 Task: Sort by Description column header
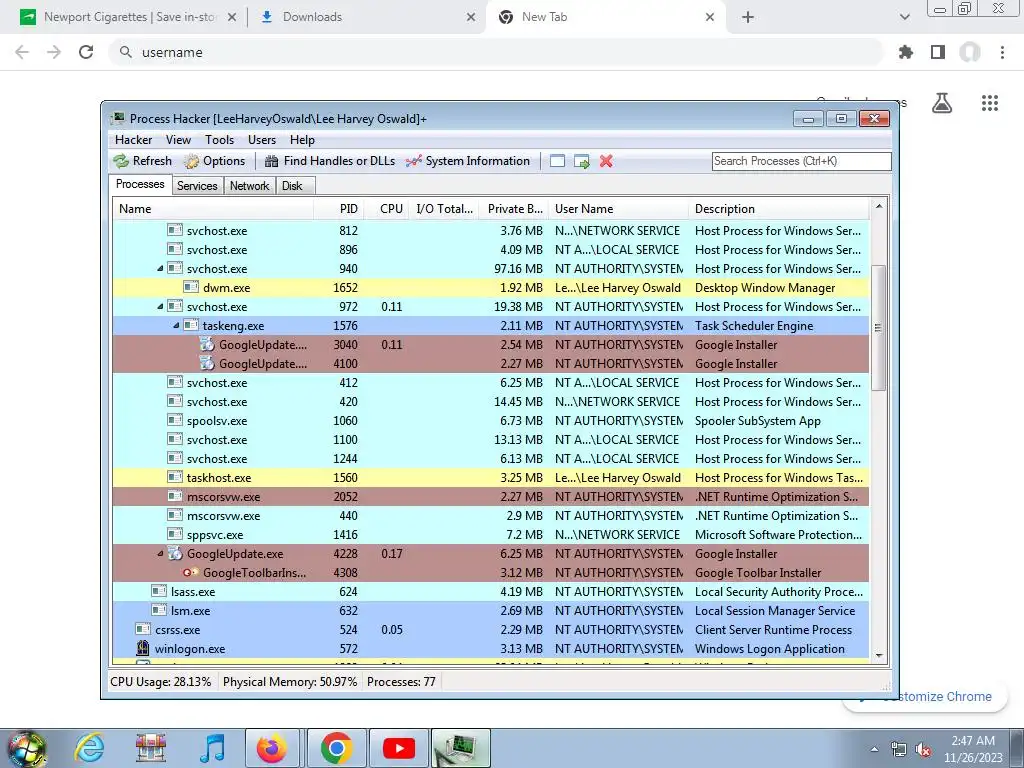tap(779, 208)
